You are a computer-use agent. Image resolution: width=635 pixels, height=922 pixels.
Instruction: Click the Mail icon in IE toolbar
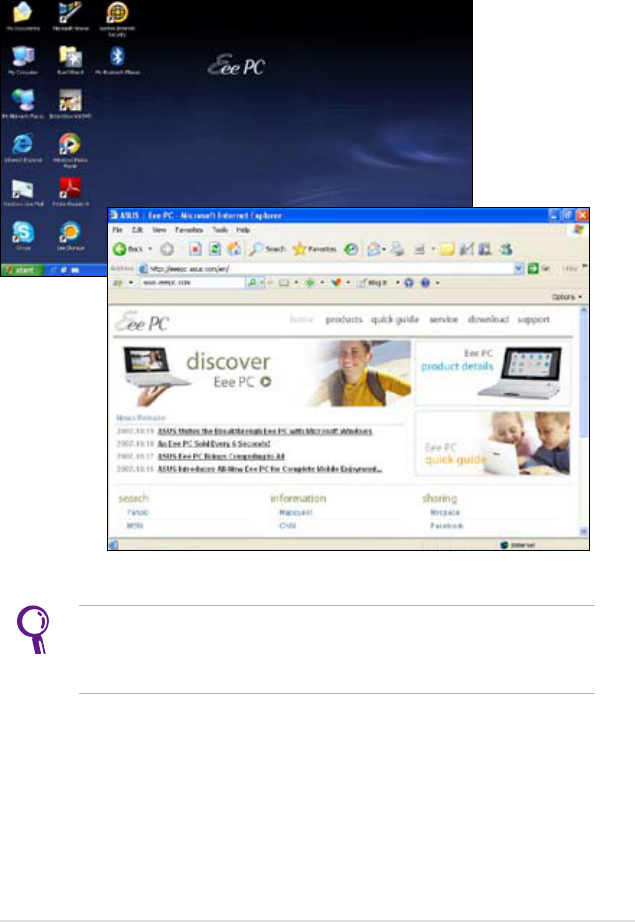[373, 249]
